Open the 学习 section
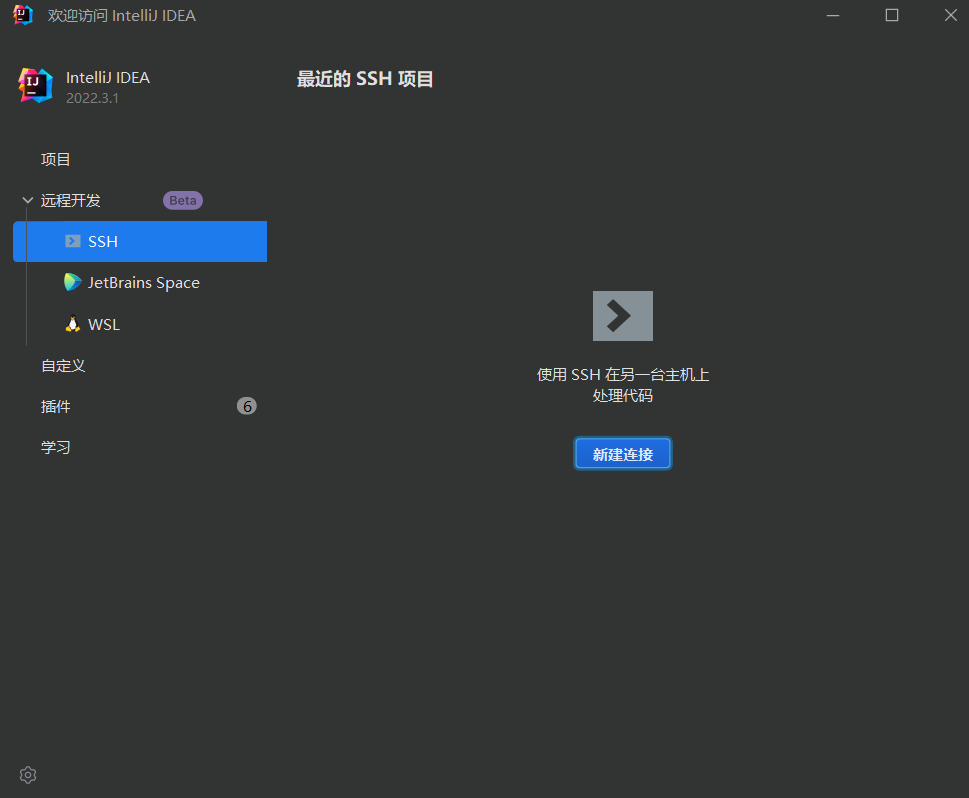 [56, 447]
